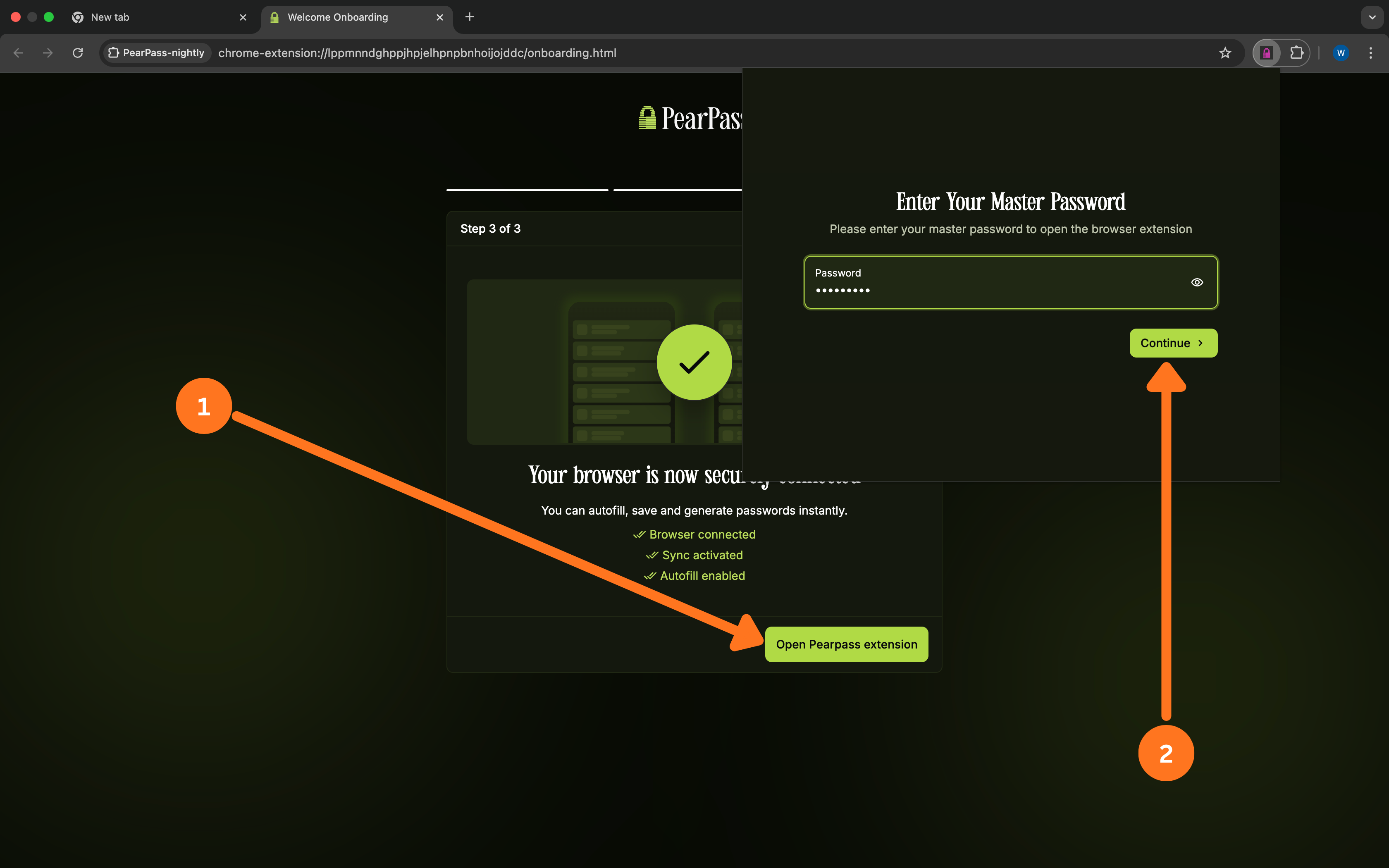Click the PearPass lock logo on page
Viewport: 1389px width, 868px height.
coord(647,118)
